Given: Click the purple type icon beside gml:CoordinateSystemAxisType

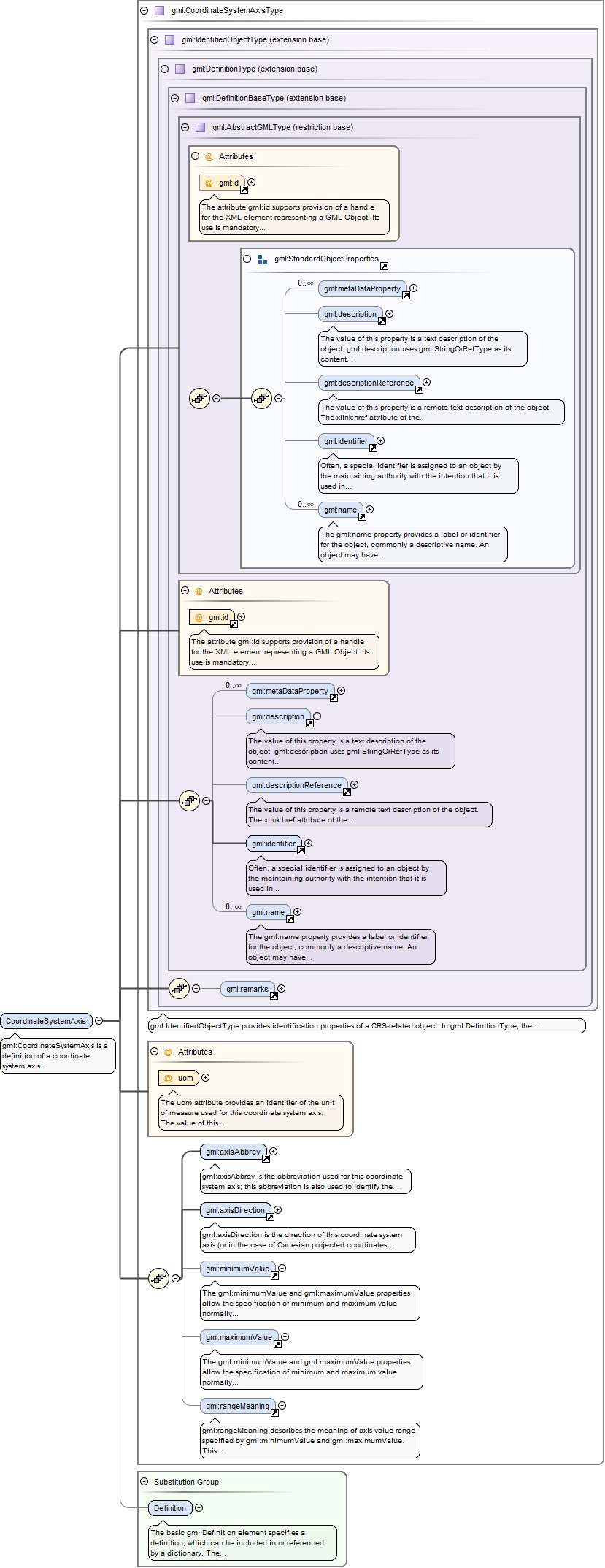Looking at the screenshot, I should tap(159, 11).
